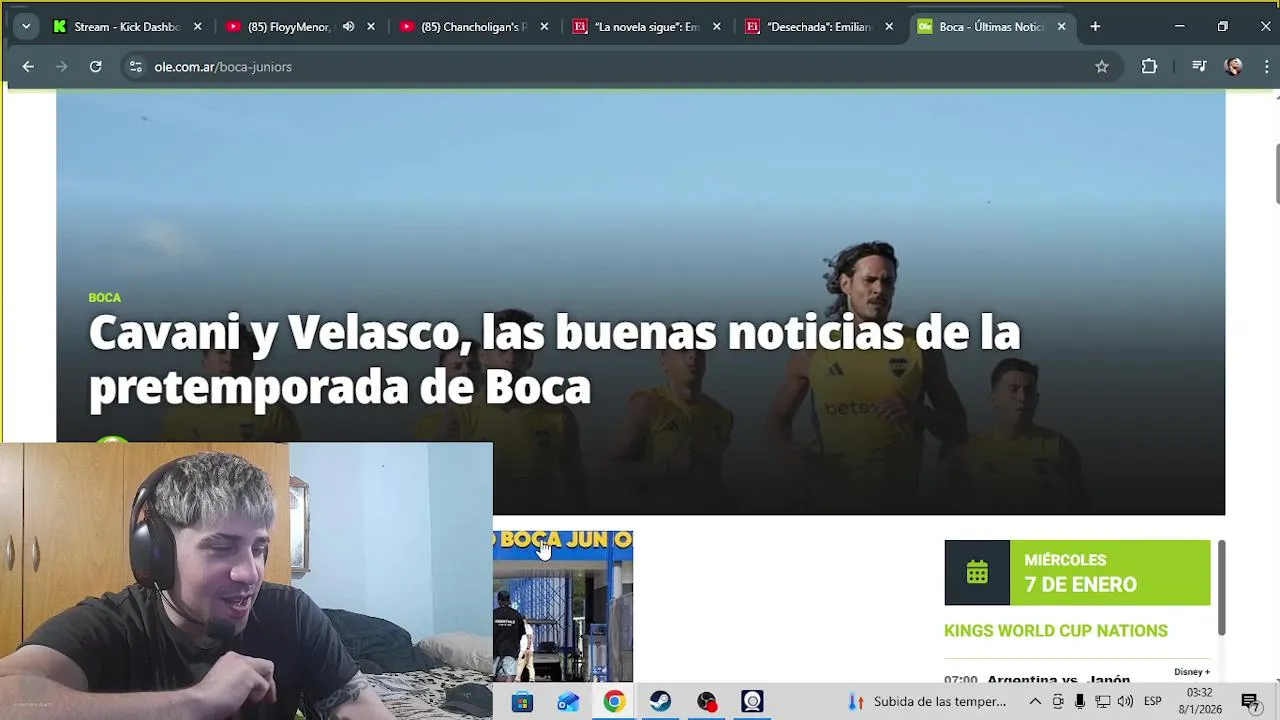Screen dimensions: 1280x720
Task: Close the Stream - Kick Dashboard tab
Action: click(x=198, y=27)
